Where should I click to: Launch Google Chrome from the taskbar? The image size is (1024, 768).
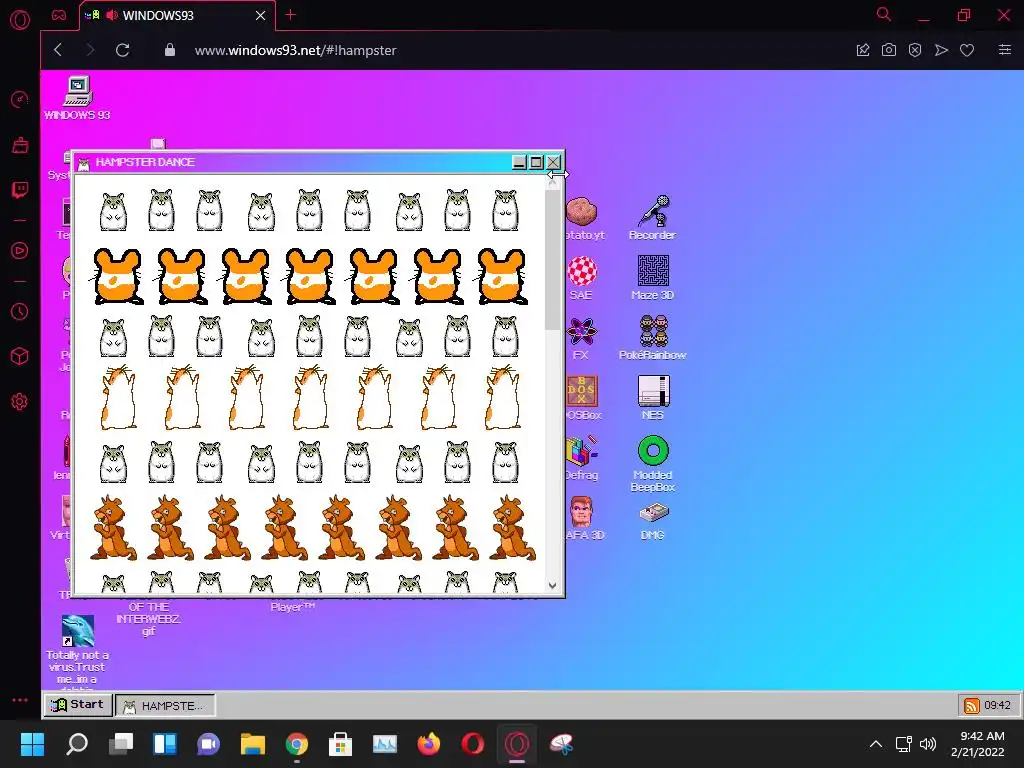tap(296, 744)
